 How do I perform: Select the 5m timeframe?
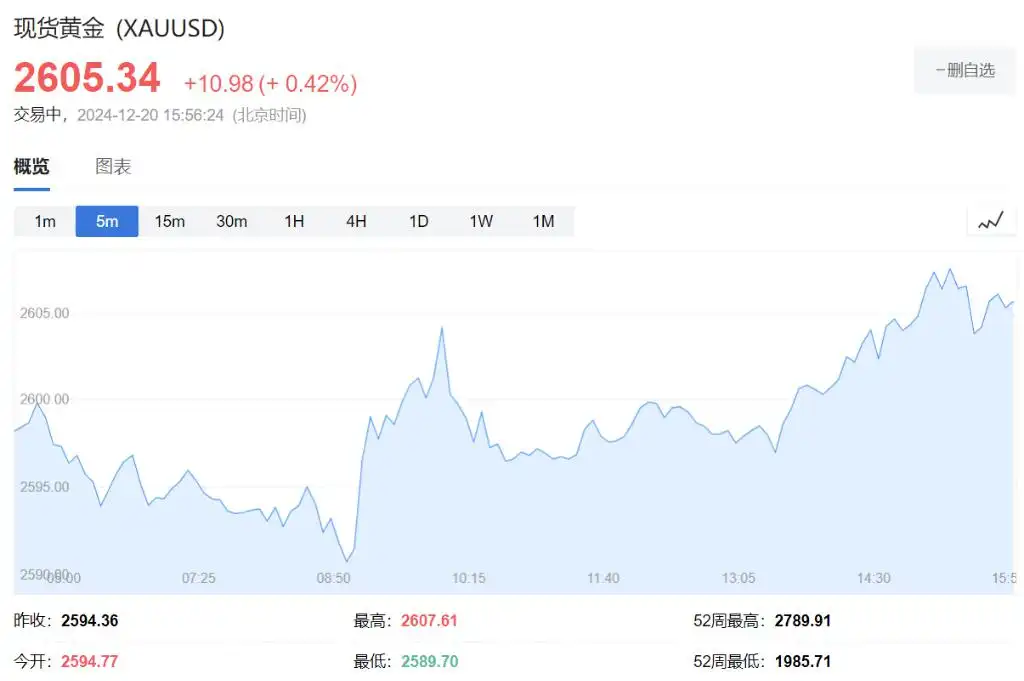point(107,221)
